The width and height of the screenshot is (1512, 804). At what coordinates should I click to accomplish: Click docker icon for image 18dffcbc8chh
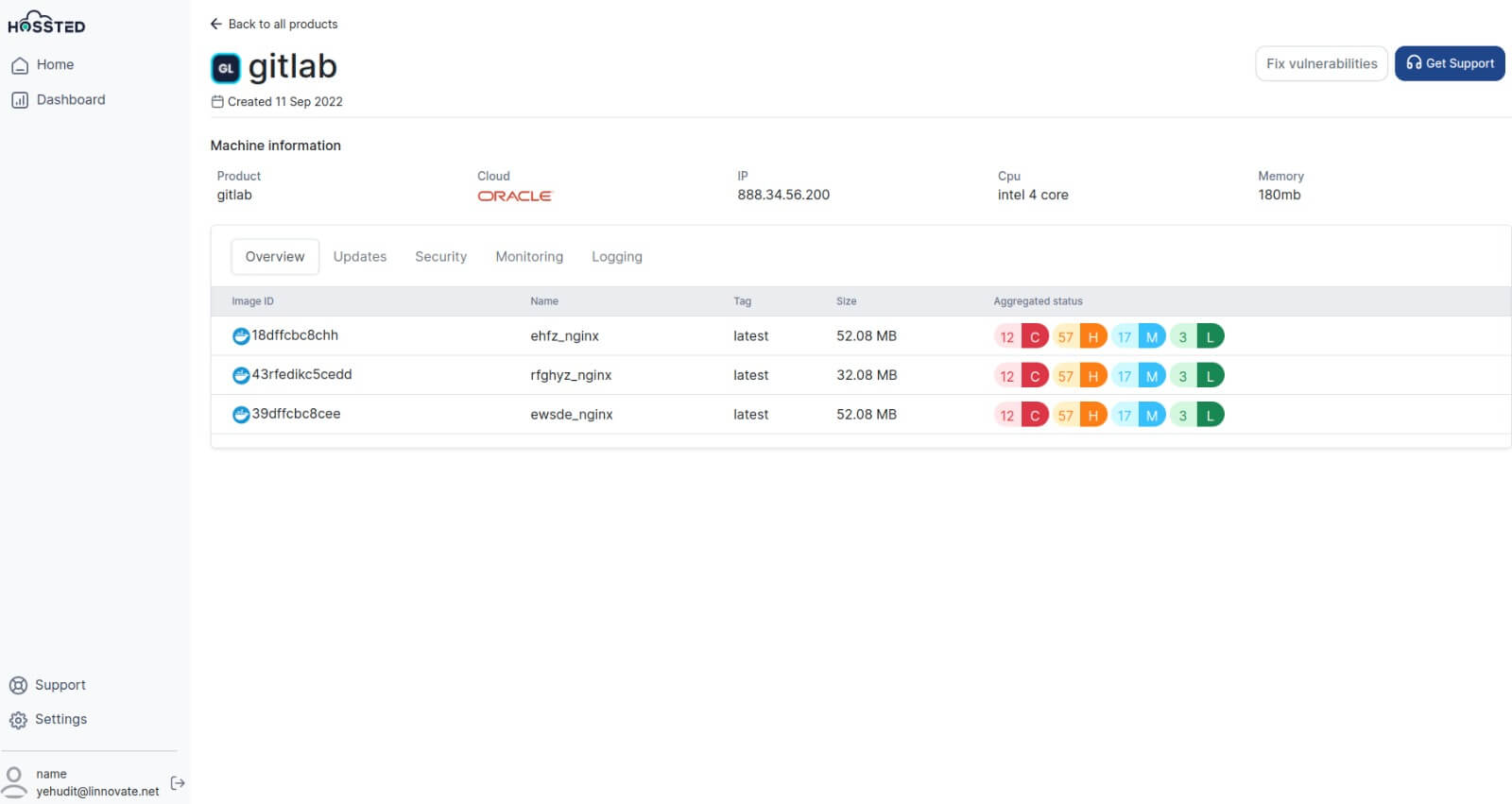[x=241, y=335]
